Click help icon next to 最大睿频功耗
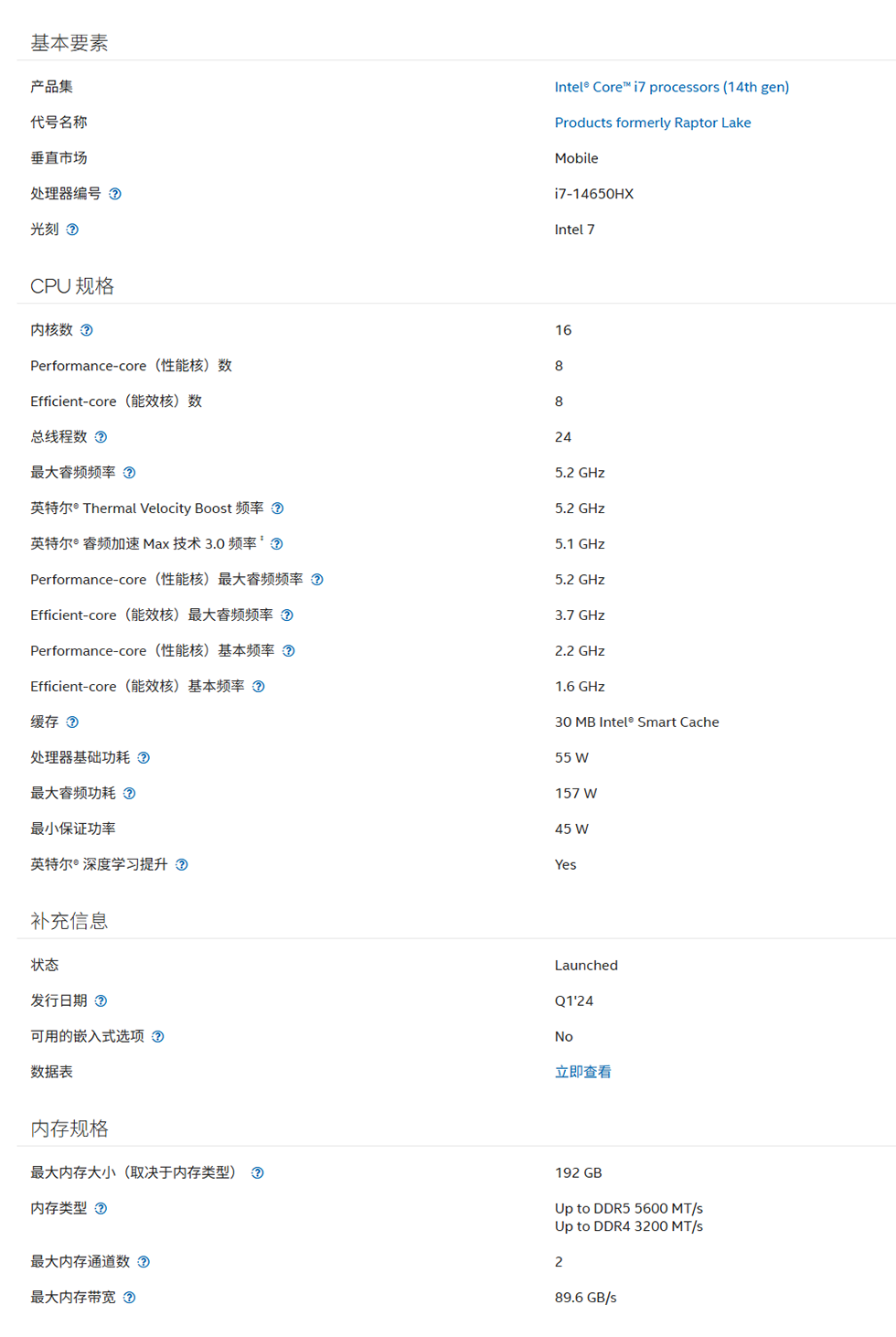Image resolution: width=896 pixels, height=1337 pixels. (130, 794)
